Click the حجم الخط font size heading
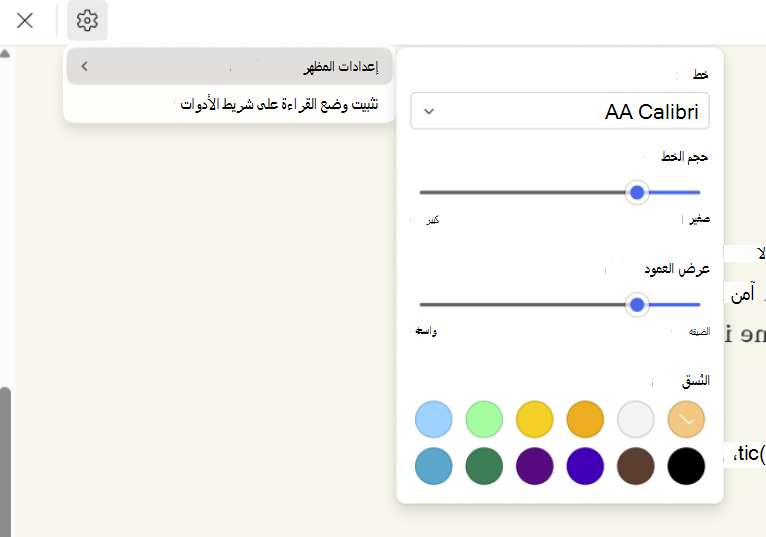The width and height of the screenshot is (766, 537). pos(684,157)
